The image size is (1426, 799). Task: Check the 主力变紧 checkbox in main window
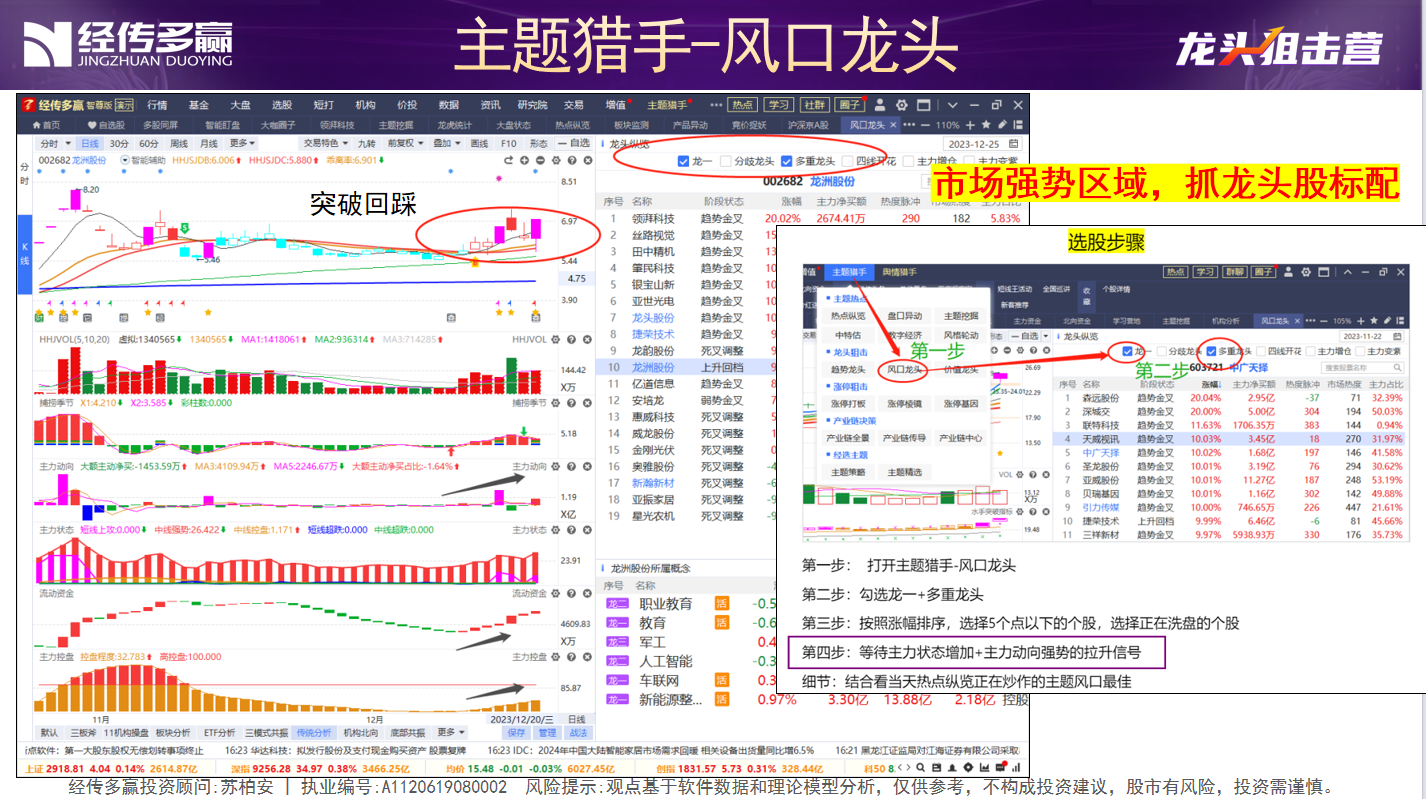969,161
